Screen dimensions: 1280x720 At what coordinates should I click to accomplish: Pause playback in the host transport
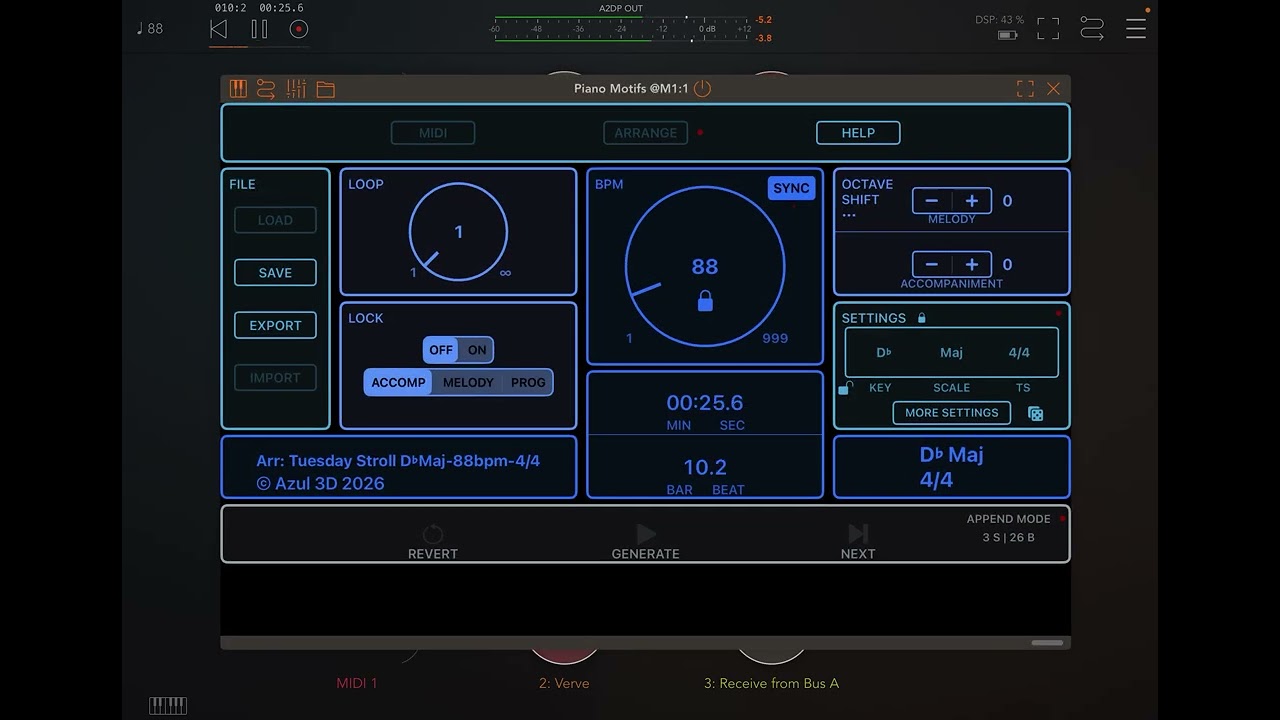[x=259, y=29]
